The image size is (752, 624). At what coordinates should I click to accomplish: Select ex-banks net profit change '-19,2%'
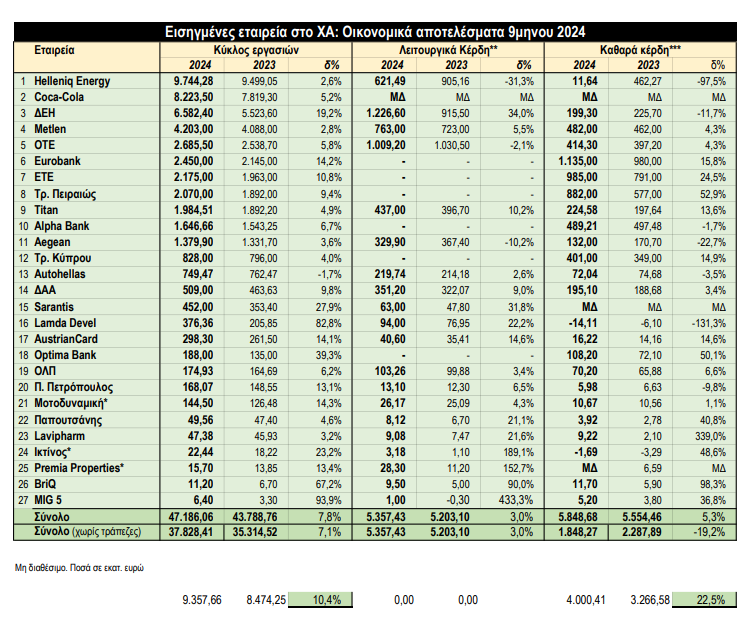click(x=710, y=532)
